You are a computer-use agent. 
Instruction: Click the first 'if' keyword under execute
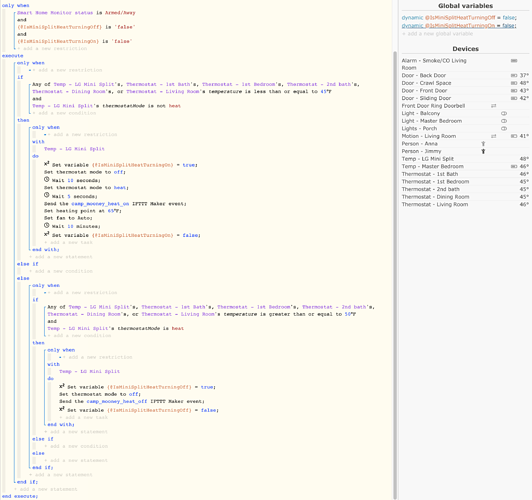click(x=20, y=77)
